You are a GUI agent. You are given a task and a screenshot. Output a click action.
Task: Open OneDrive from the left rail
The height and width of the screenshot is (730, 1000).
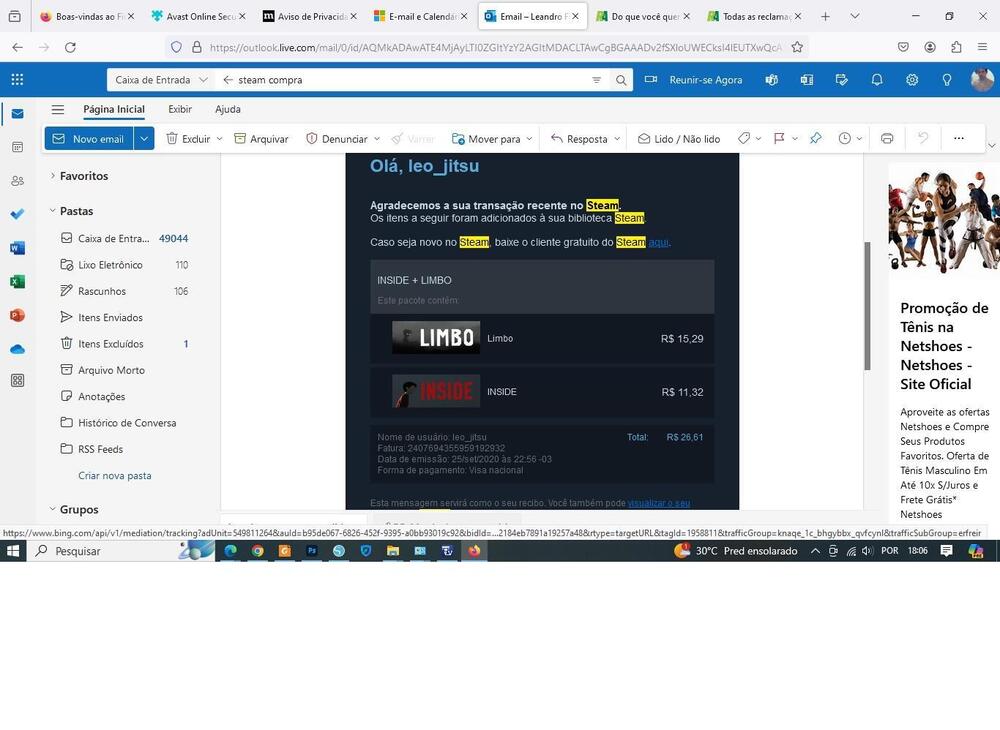(x=17, y=349)
